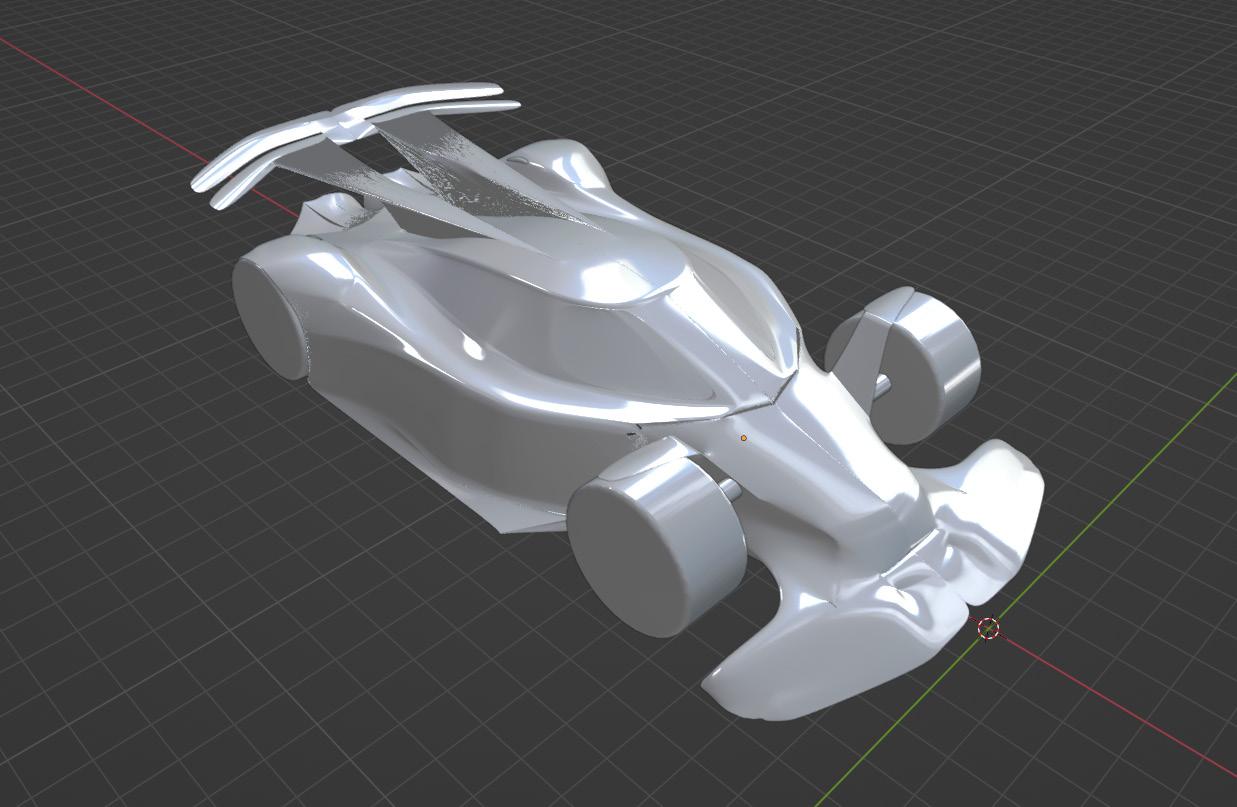Click the 3D cursor crosshair circle

click(x=988, y=628)
